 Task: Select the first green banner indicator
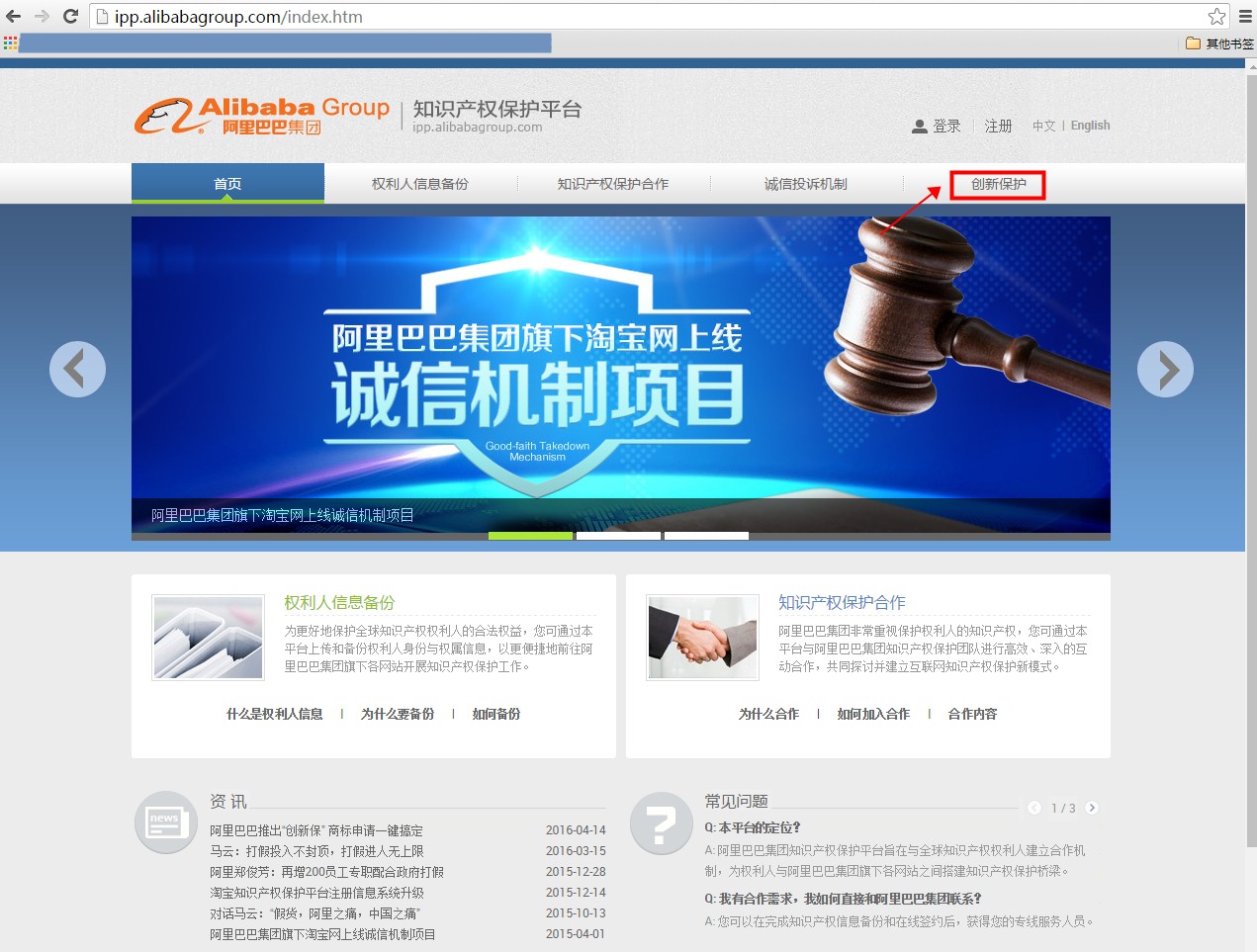(x=530, y=536)
